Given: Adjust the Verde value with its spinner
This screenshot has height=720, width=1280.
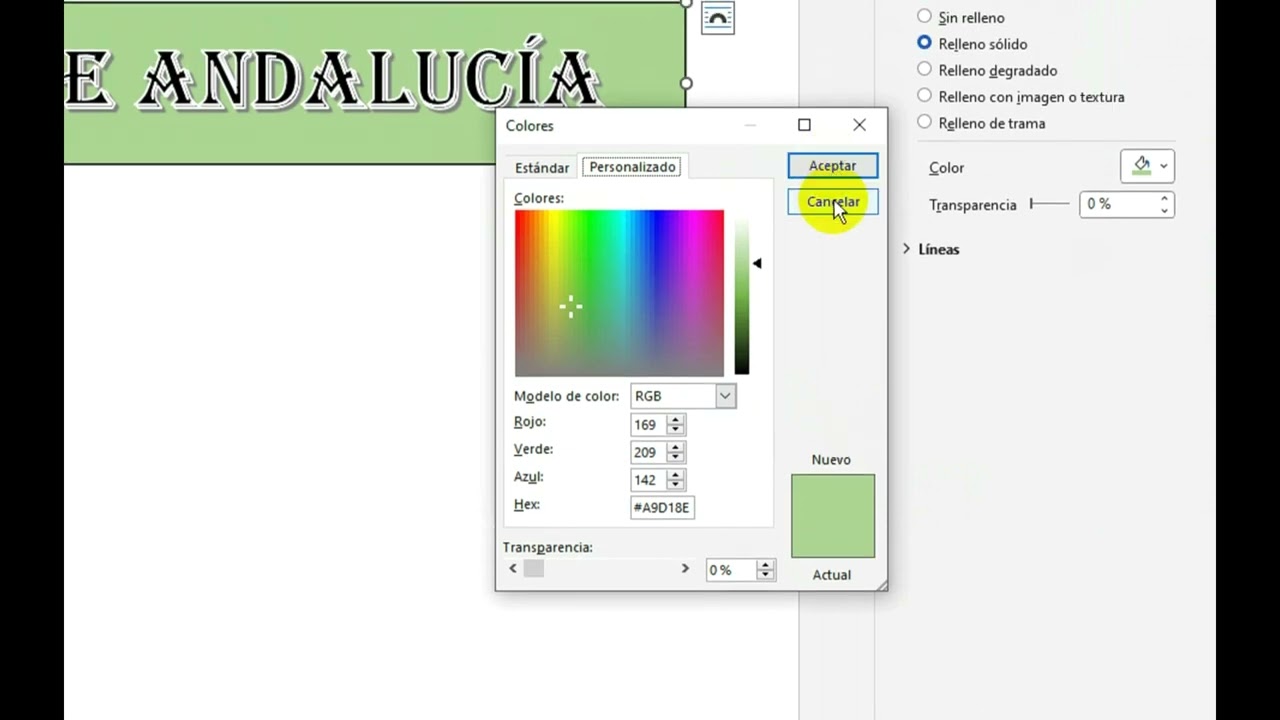Looking at the screenshot, I should click(x=676, y=452).
